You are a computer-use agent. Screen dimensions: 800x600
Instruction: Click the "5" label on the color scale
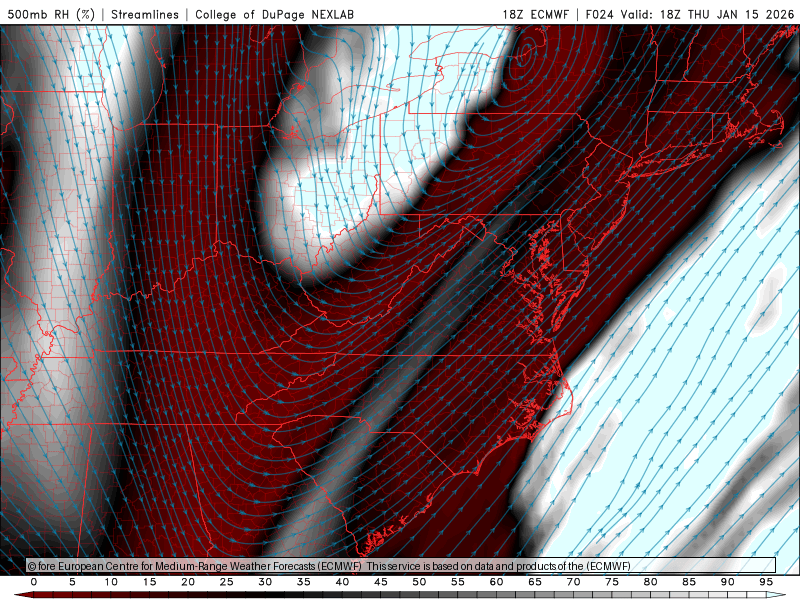pyautogui.click(x=72, y=582)
